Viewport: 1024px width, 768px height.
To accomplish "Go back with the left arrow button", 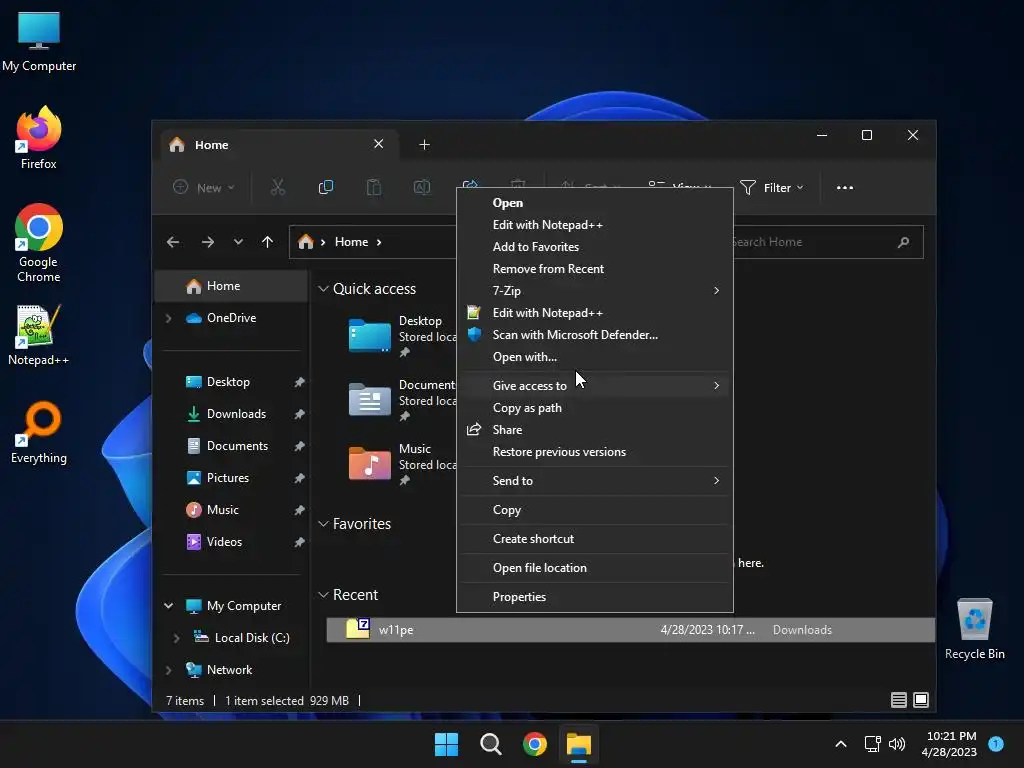I will [x=172, y=242].
